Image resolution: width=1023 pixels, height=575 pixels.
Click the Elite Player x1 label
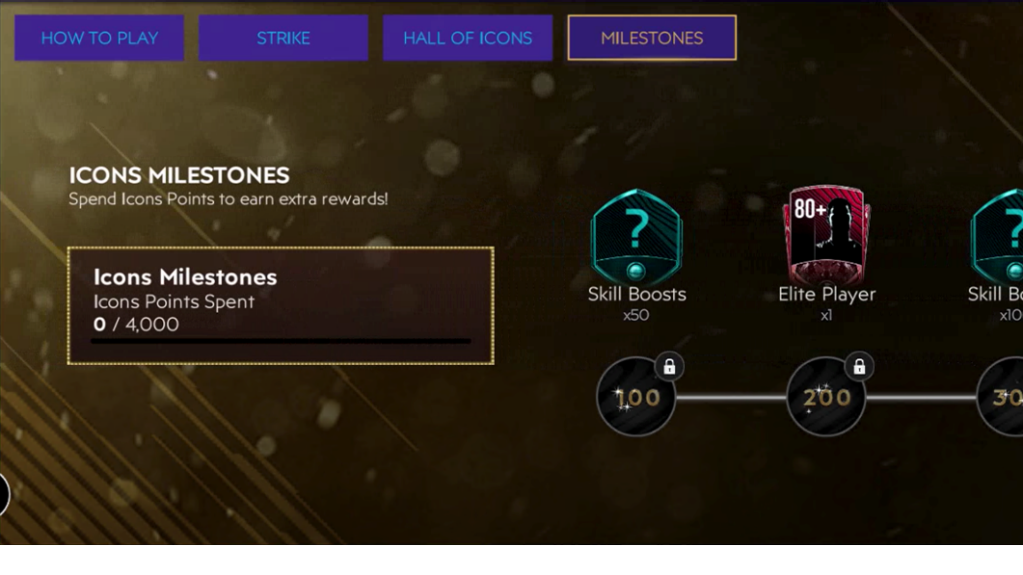click(827, 303)
